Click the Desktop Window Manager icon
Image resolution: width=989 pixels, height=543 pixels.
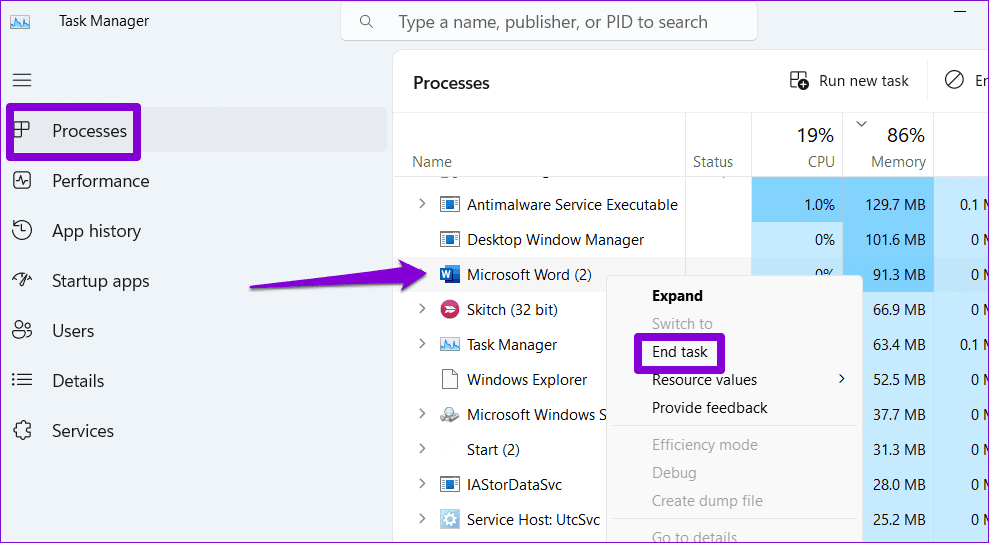tap(449, 240)
